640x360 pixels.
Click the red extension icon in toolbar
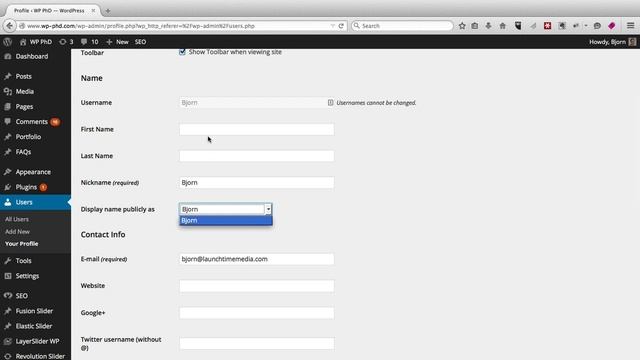547,26
